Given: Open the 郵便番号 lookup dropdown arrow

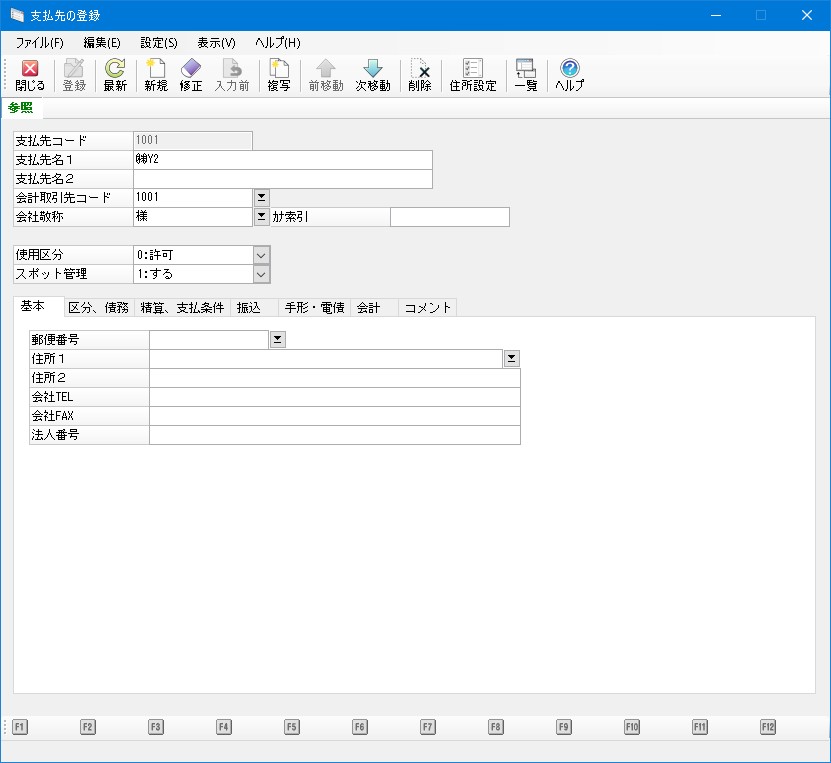Looking at the screenshot, I should coord(277,340).
